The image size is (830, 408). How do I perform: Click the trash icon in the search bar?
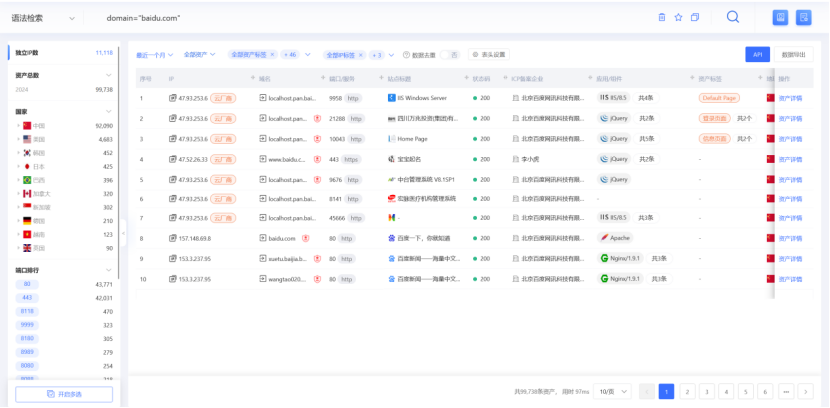[662, 17]
